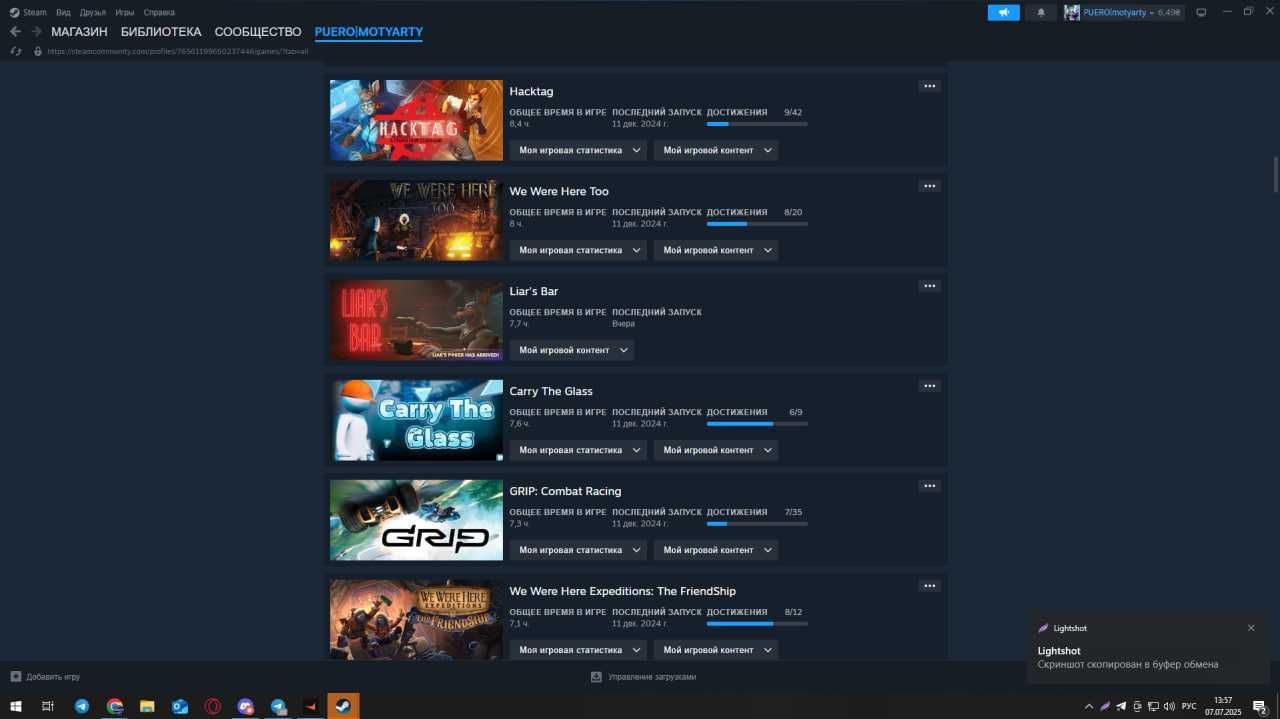Open Google Chrome from the taskbar
This screenshot has height=719, width=1280.
pyautogui.click(x=115, y=706)
